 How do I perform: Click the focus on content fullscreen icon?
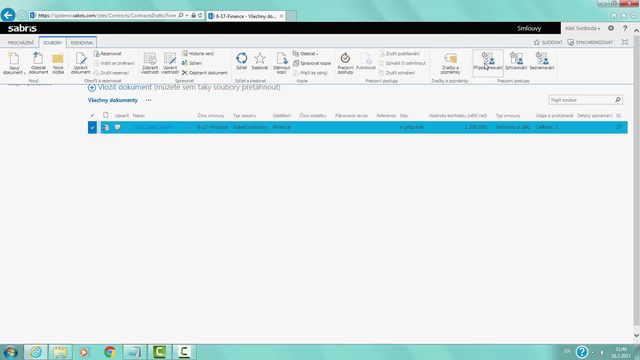click(x=624, y=42)
